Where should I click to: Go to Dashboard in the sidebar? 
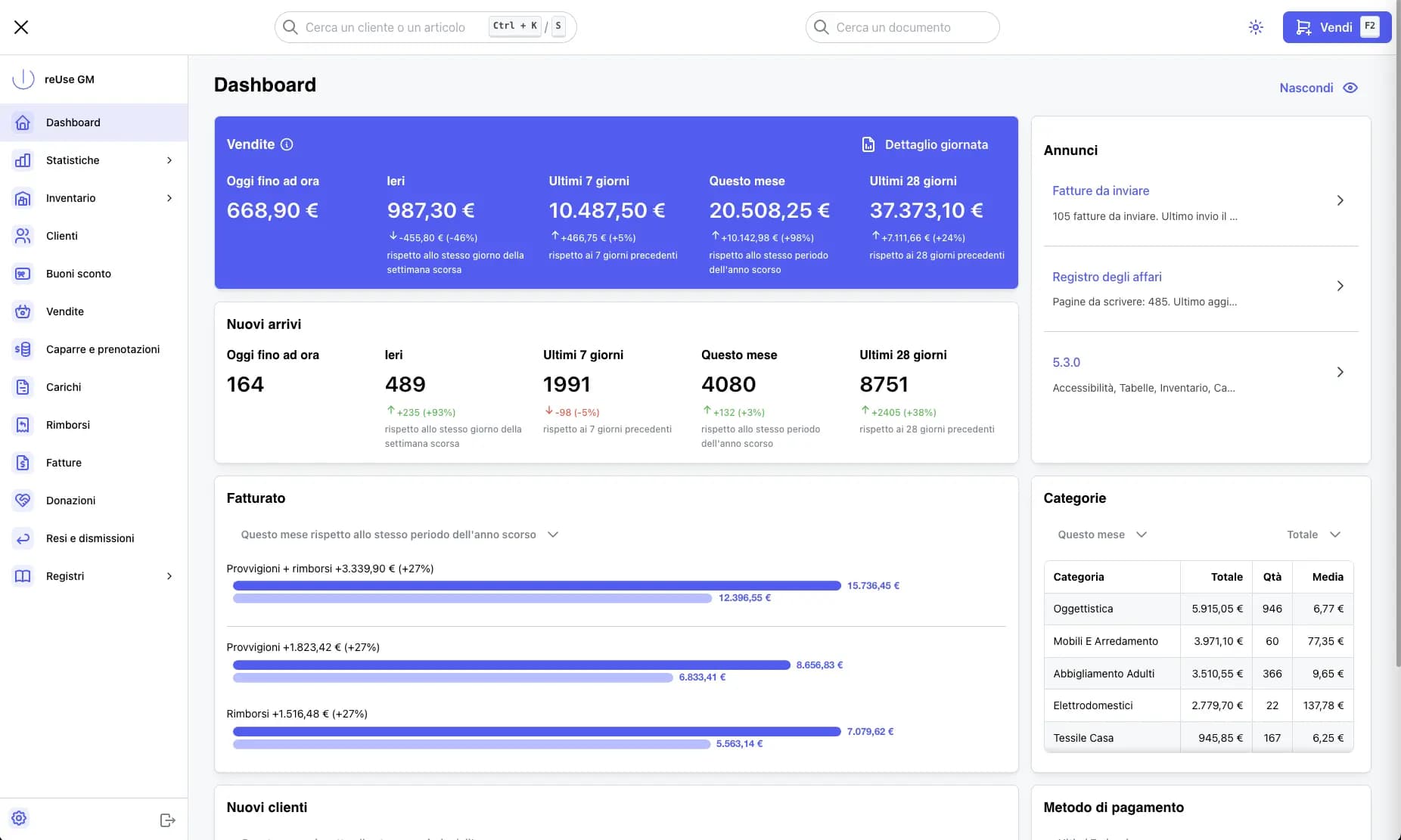94,122
